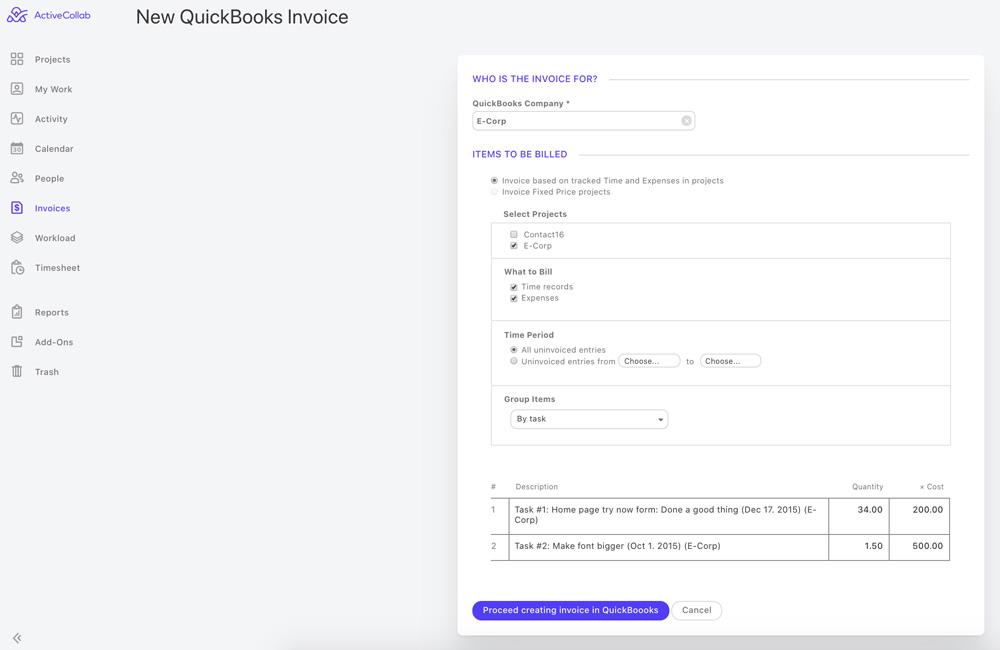Click the Invoices dollar icon
1000x650 pixels.
pos(17,208)
